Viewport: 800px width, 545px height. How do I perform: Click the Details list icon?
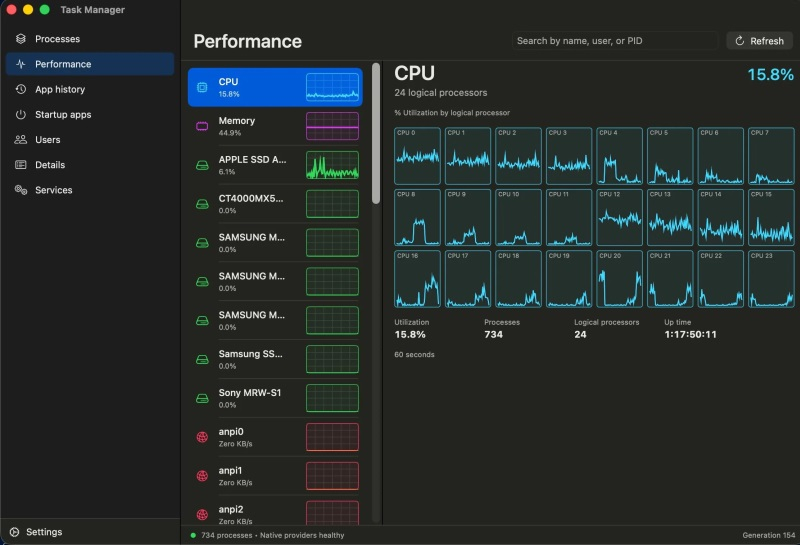point(20,164)
